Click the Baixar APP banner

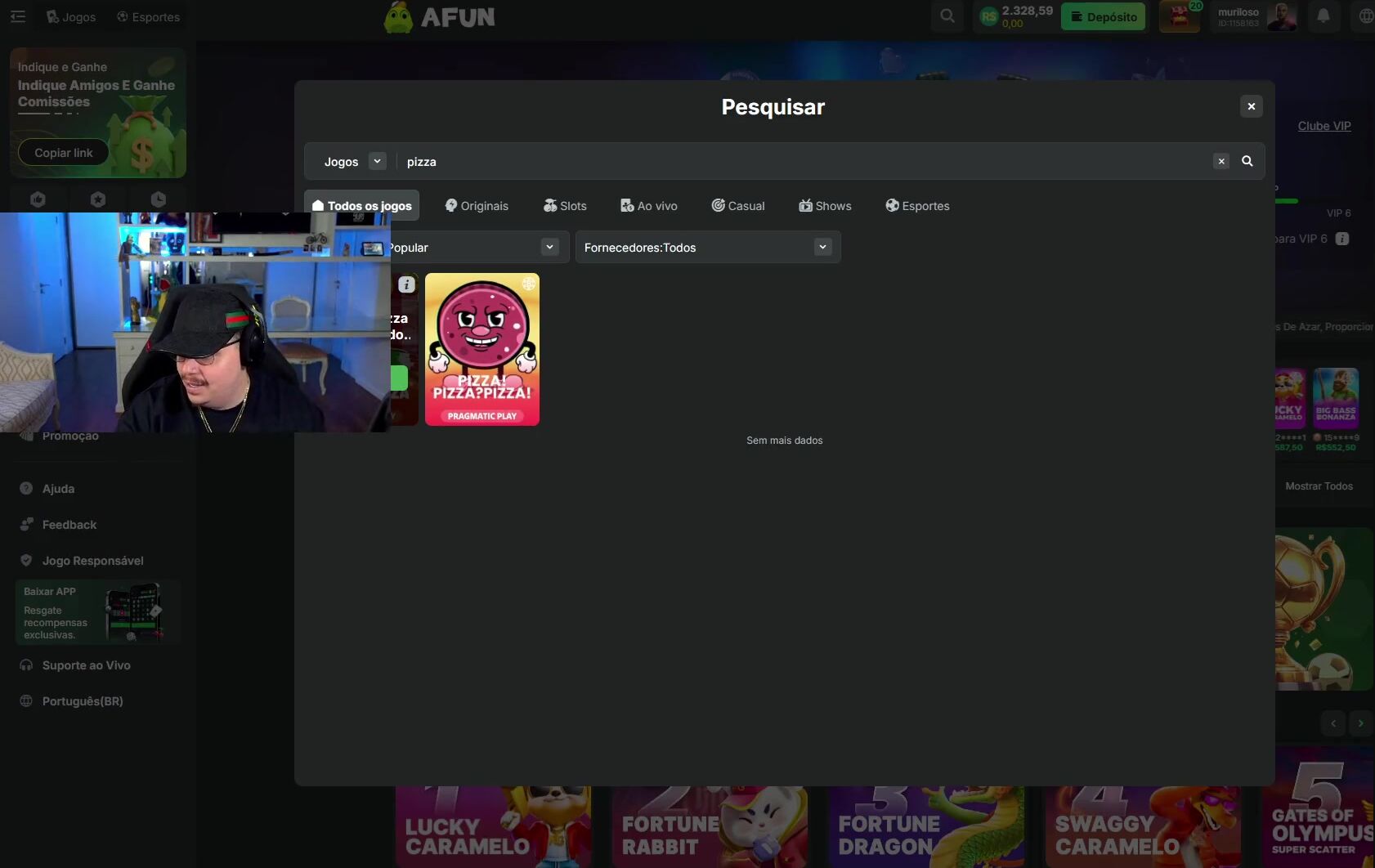pos(98,612)
